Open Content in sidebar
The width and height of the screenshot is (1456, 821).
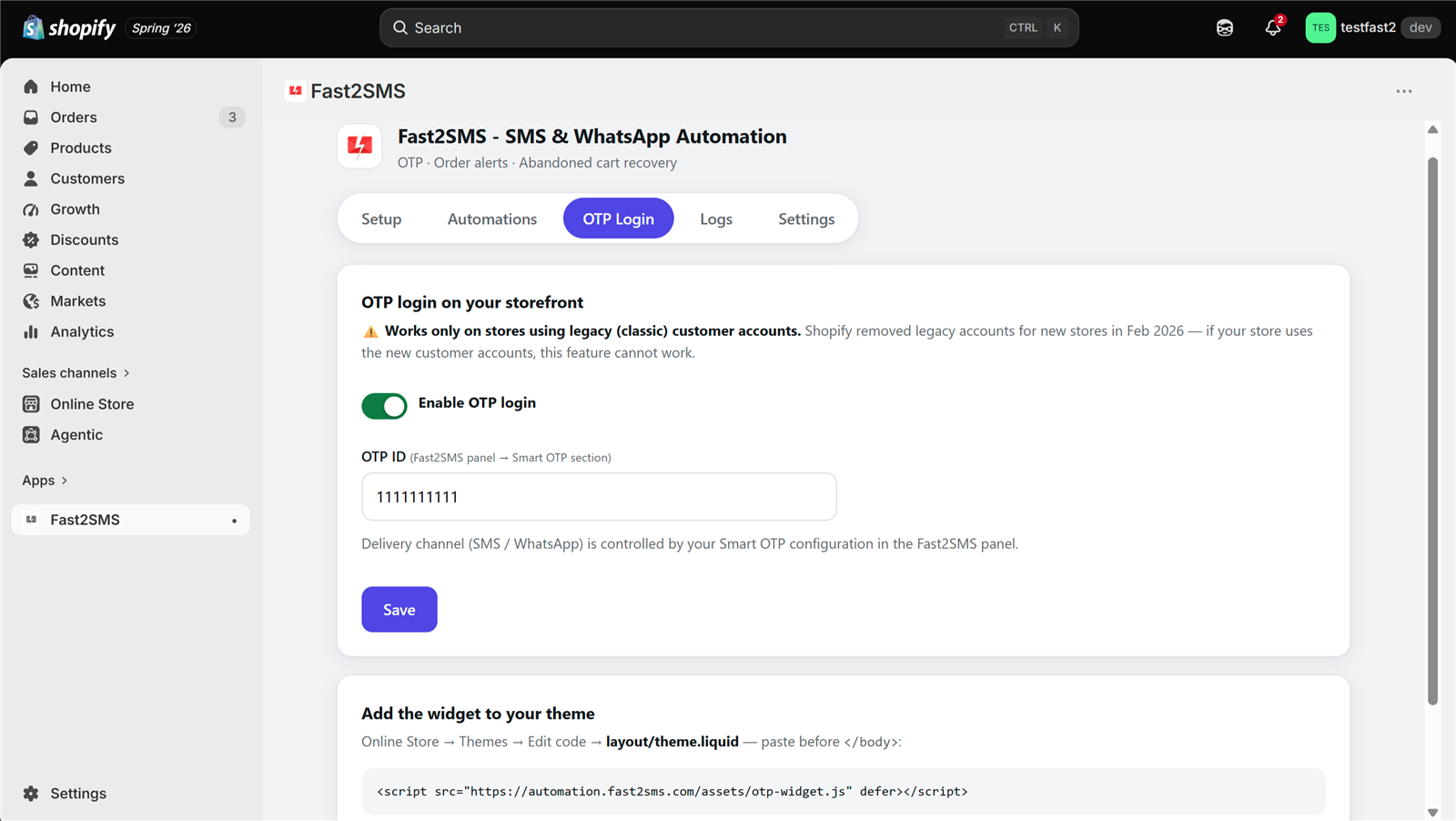(131, 270)
